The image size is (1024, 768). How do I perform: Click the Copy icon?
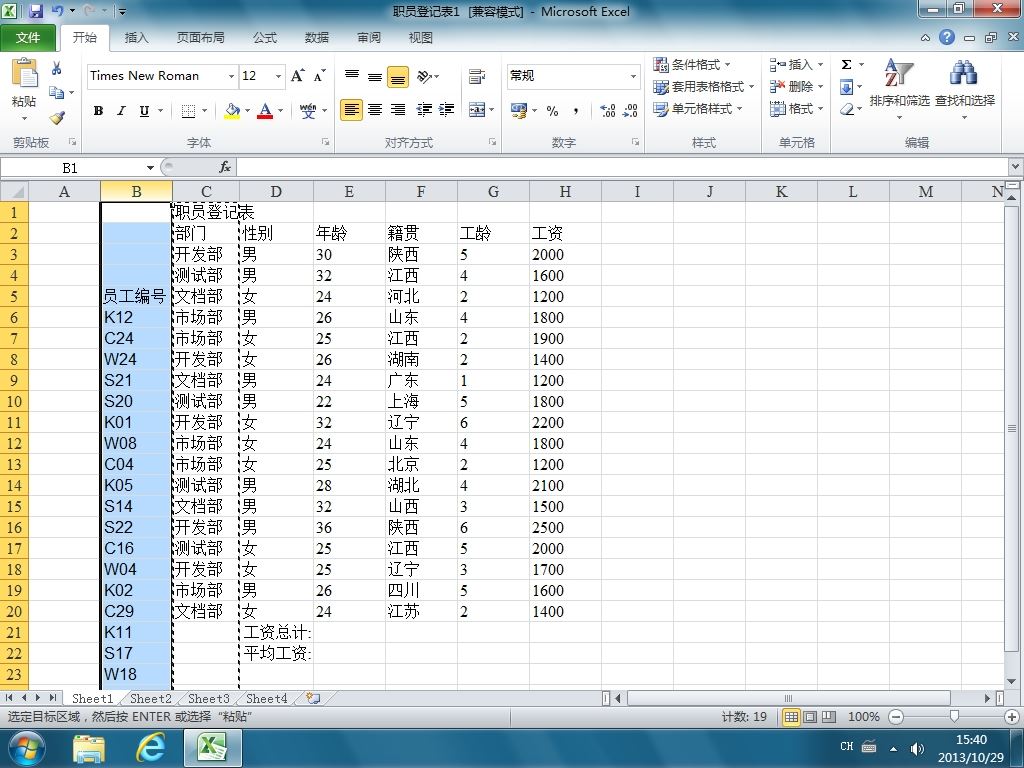(57, 93)
